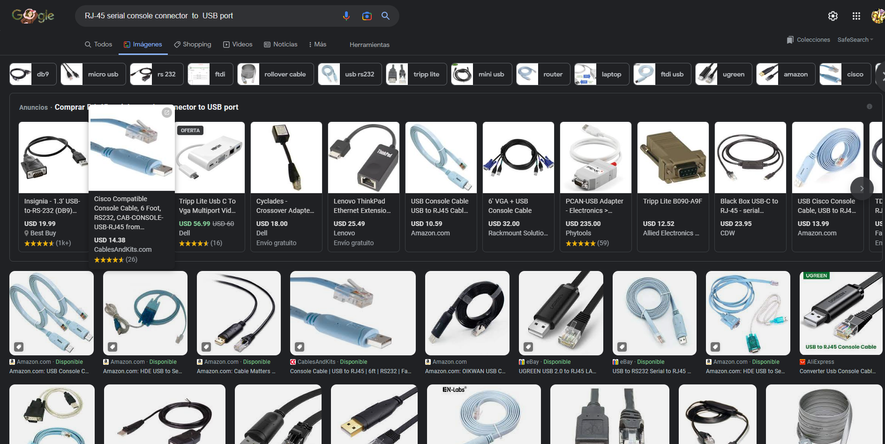Open Google settings gear
This screenshot has width=885, height=444.
833,16
